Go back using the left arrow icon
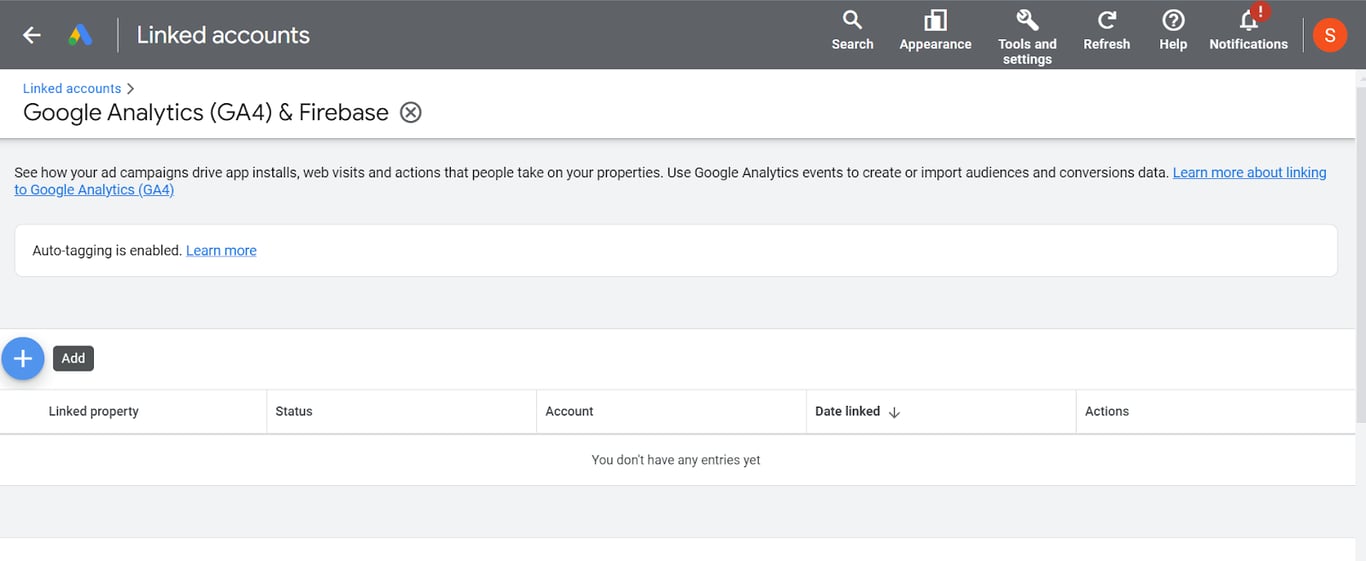 pos(32,35)
